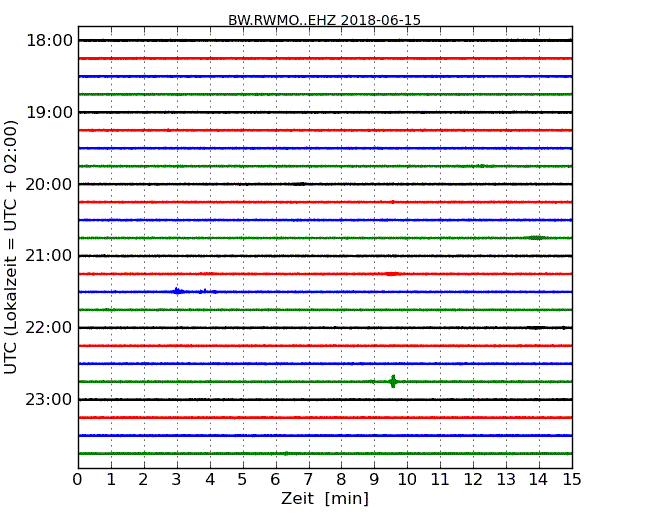
Task: Click the x-axis tick label 0
Action: (x=78, y=480)
